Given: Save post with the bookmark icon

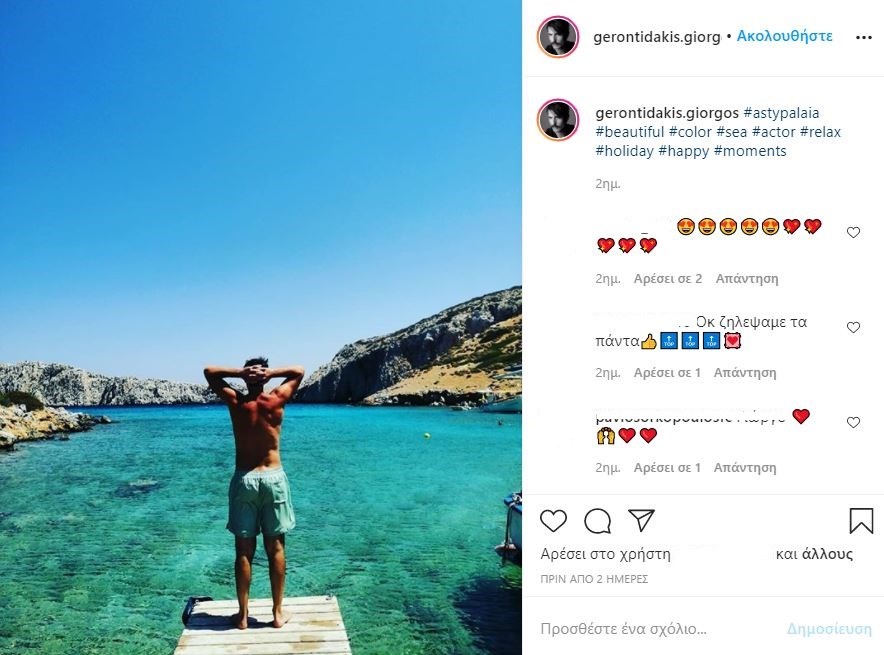Looking at the screenshot, I should (861, 520).
